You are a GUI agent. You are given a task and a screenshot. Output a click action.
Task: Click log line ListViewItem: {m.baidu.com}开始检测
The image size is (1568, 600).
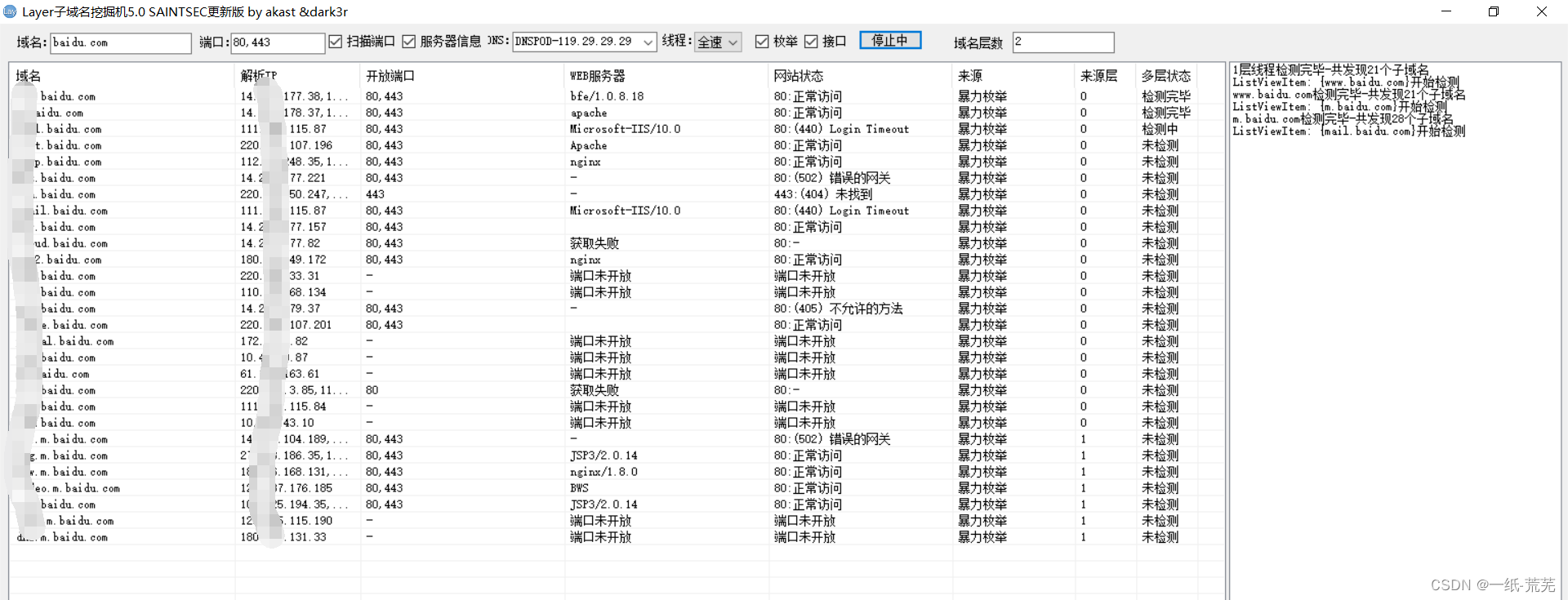1339,107
